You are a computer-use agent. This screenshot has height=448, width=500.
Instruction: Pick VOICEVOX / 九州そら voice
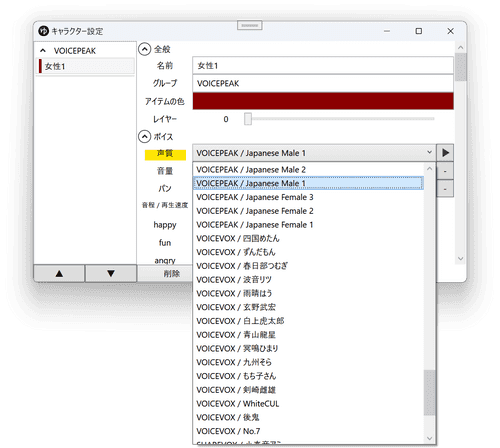(x=308, y=362)
